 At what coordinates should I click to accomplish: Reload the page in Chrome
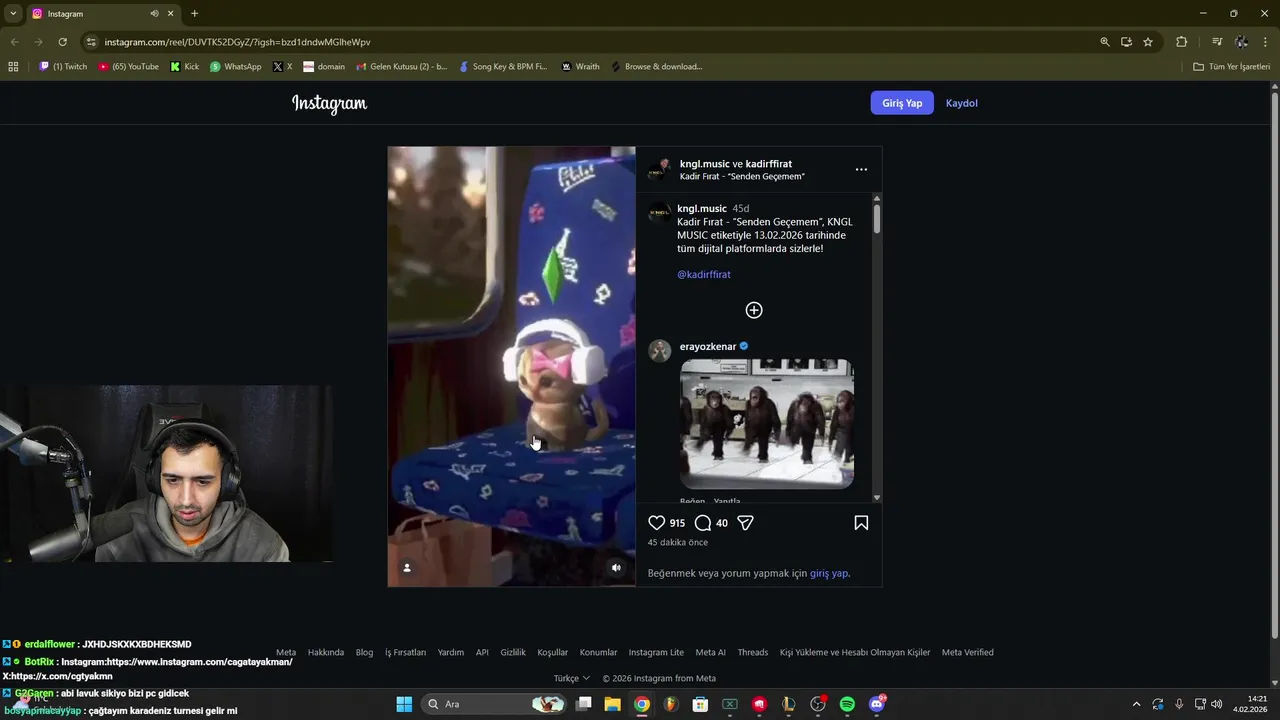(62, 42)
